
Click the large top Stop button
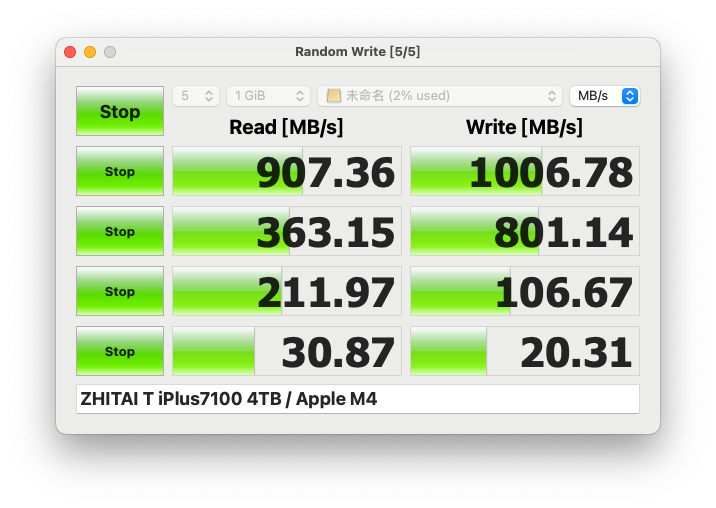pos(120,111)
